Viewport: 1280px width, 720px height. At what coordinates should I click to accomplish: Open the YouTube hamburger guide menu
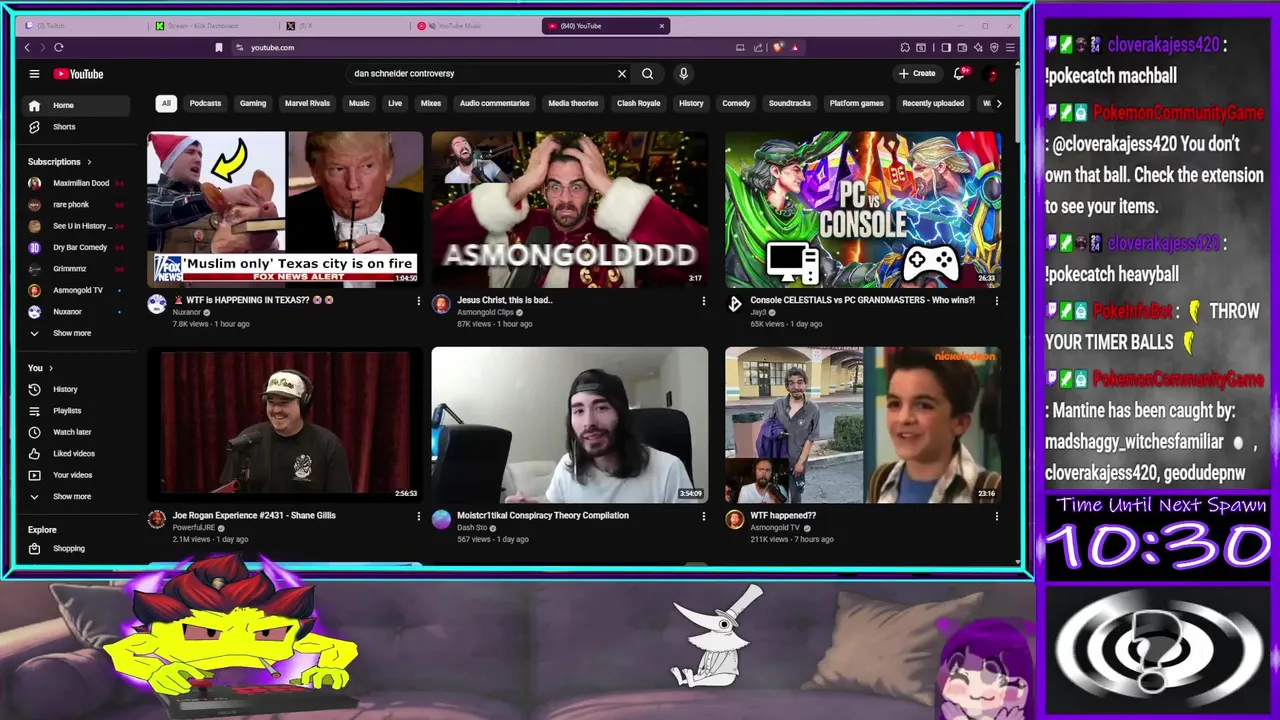tap(34, 74)
